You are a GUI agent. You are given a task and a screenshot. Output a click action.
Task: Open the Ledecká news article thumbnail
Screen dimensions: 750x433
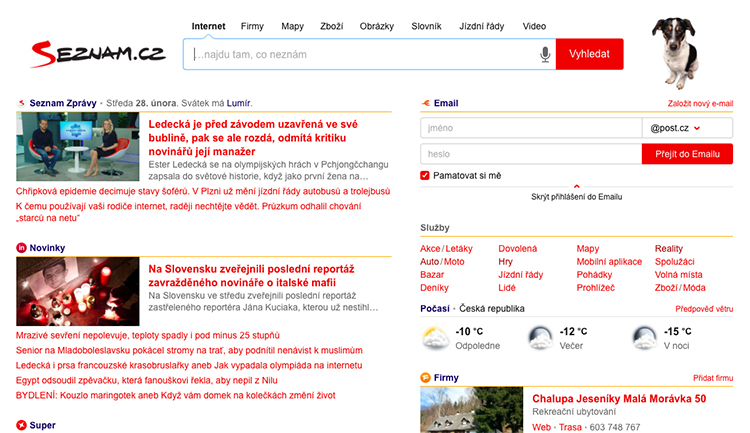pyautogui.click(x=78, y=147)
